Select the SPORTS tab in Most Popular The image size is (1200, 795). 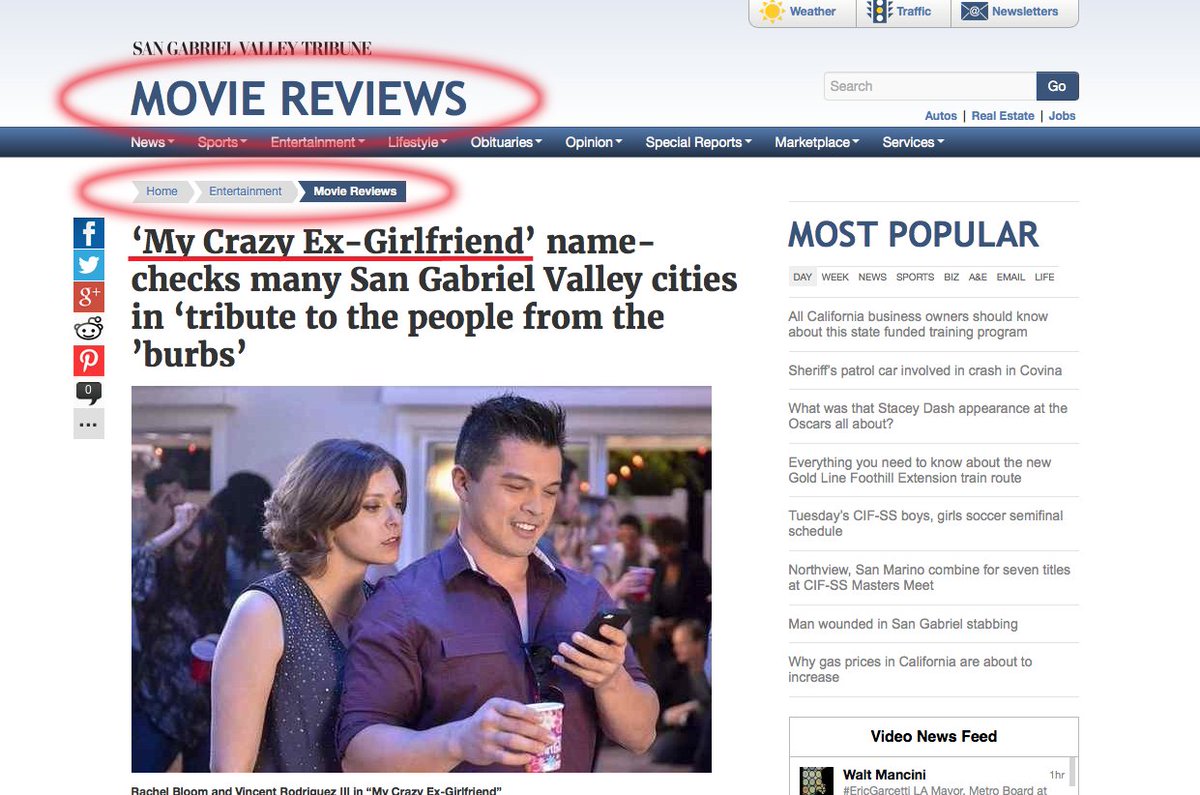coord(915,277)
